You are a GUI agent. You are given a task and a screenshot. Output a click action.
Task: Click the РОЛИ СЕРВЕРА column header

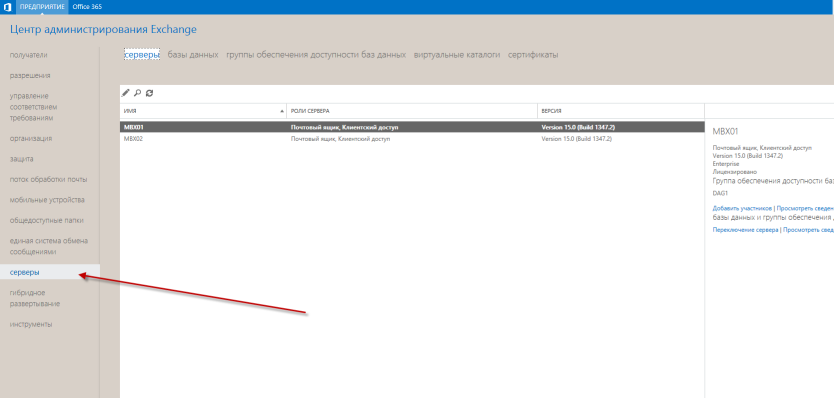click(412, 111)
